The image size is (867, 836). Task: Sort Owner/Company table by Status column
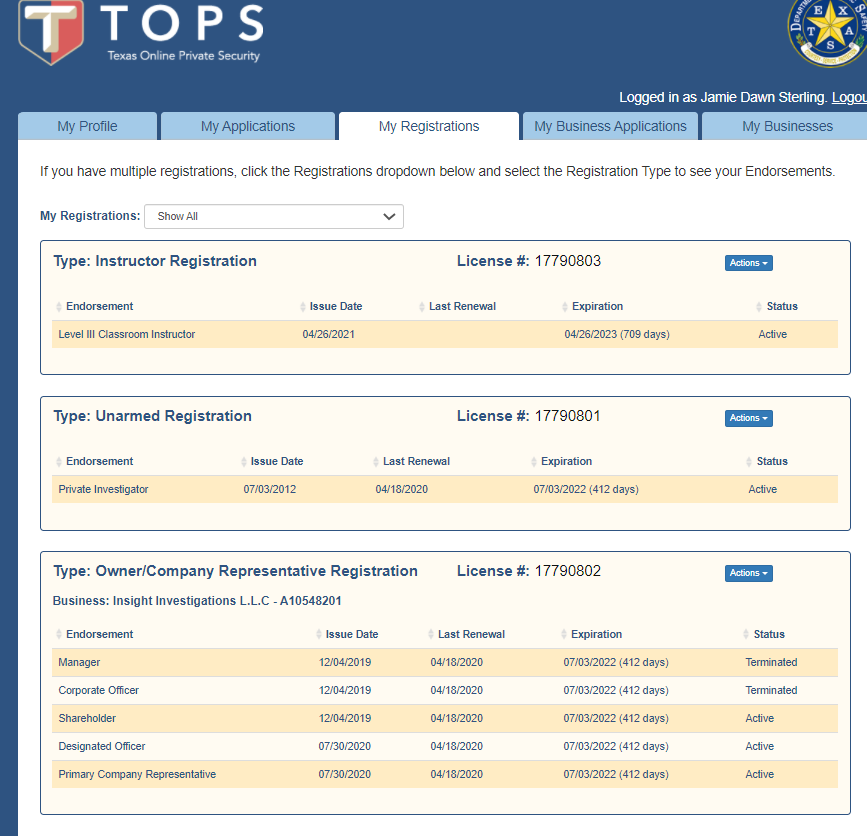coord(768,634)
